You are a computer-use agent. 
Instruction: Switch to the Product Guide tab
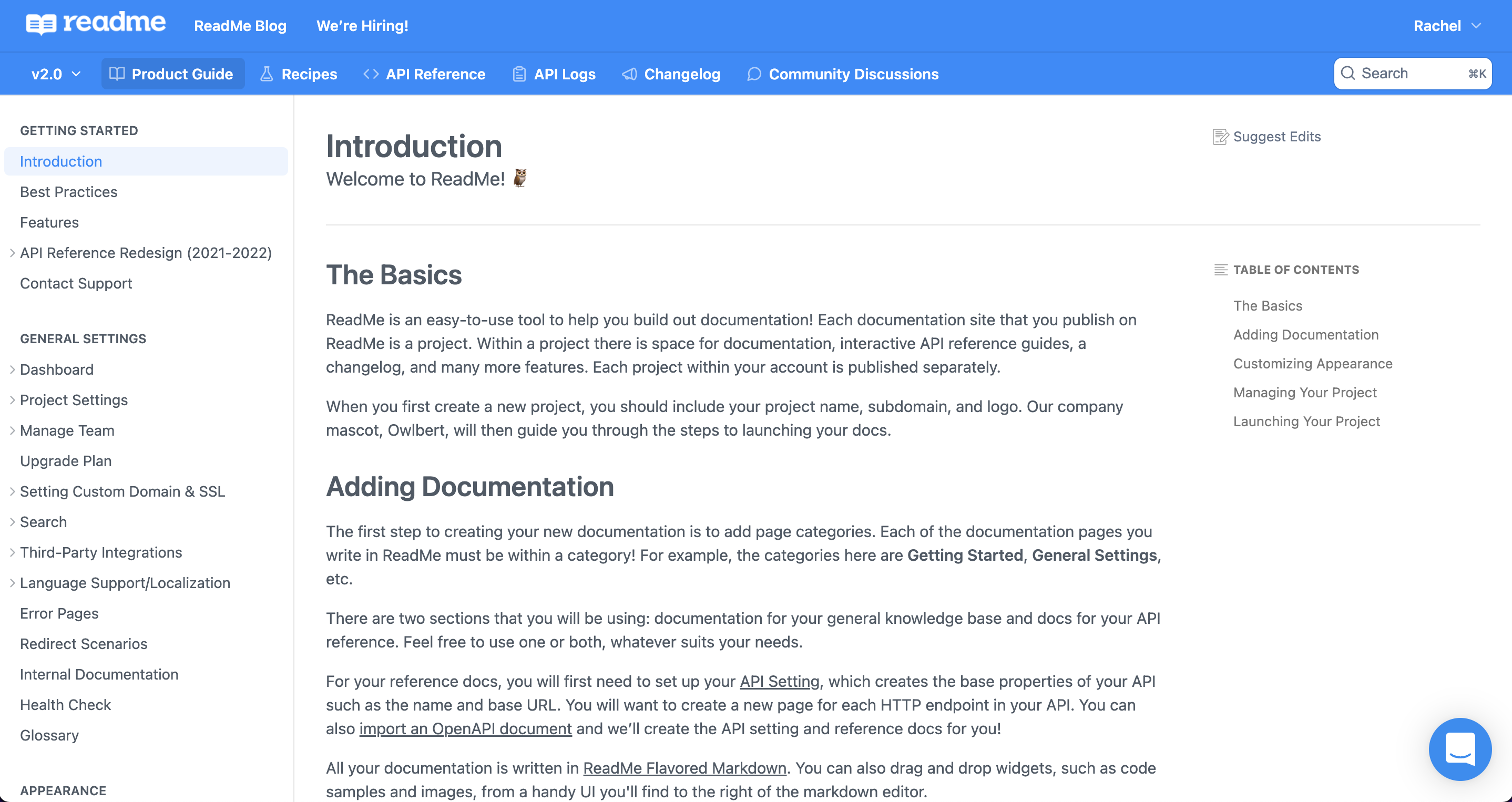click(172, 74)
